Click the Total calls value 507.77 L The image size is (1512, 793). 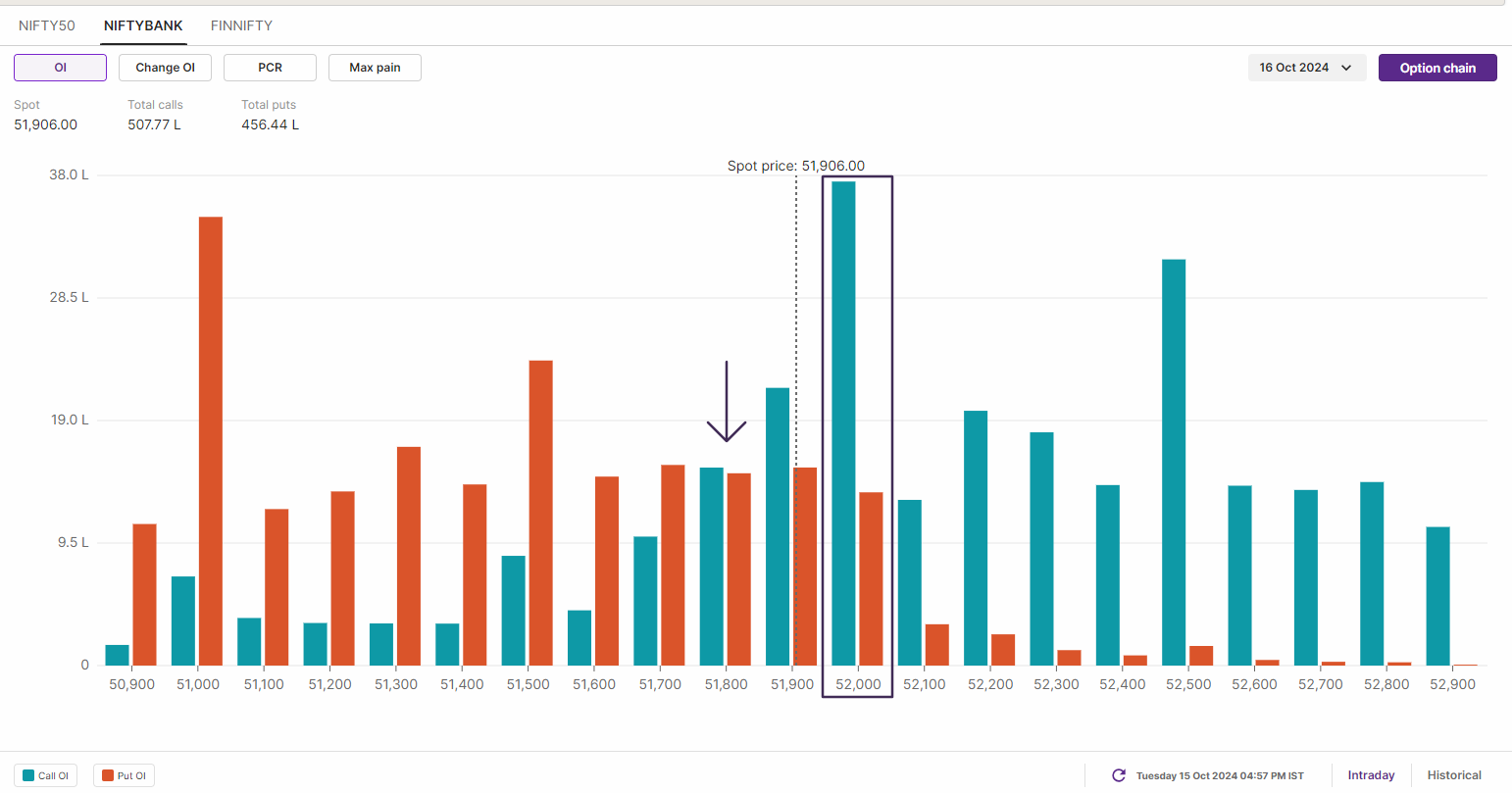(x=154, y=124)
